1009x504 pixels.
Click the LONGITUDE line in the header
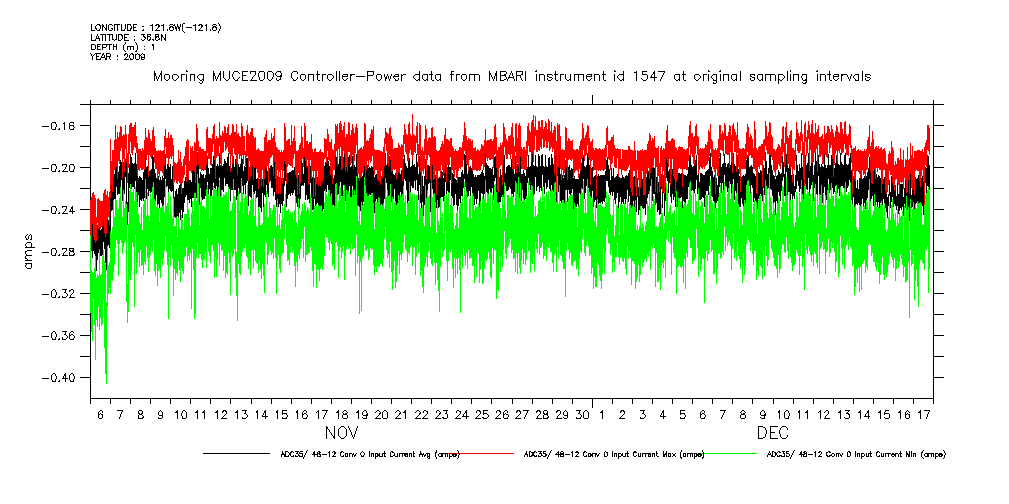tap(155, 27)
